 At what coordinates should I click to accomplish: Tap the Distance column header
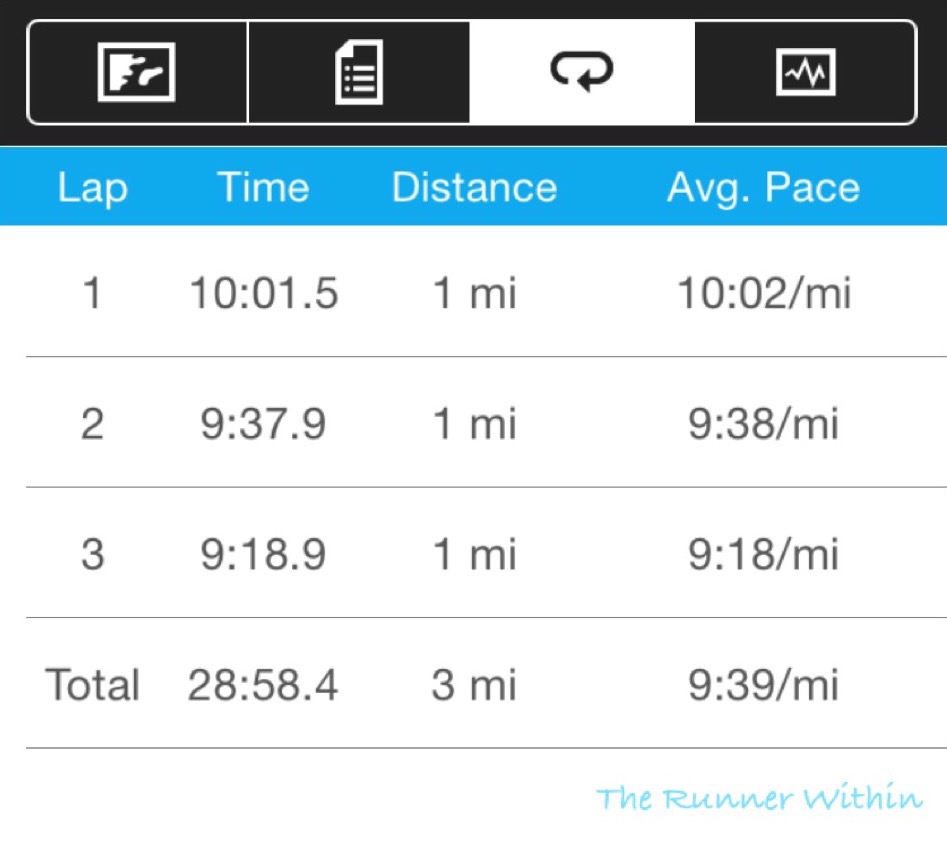tap(474, 188)
